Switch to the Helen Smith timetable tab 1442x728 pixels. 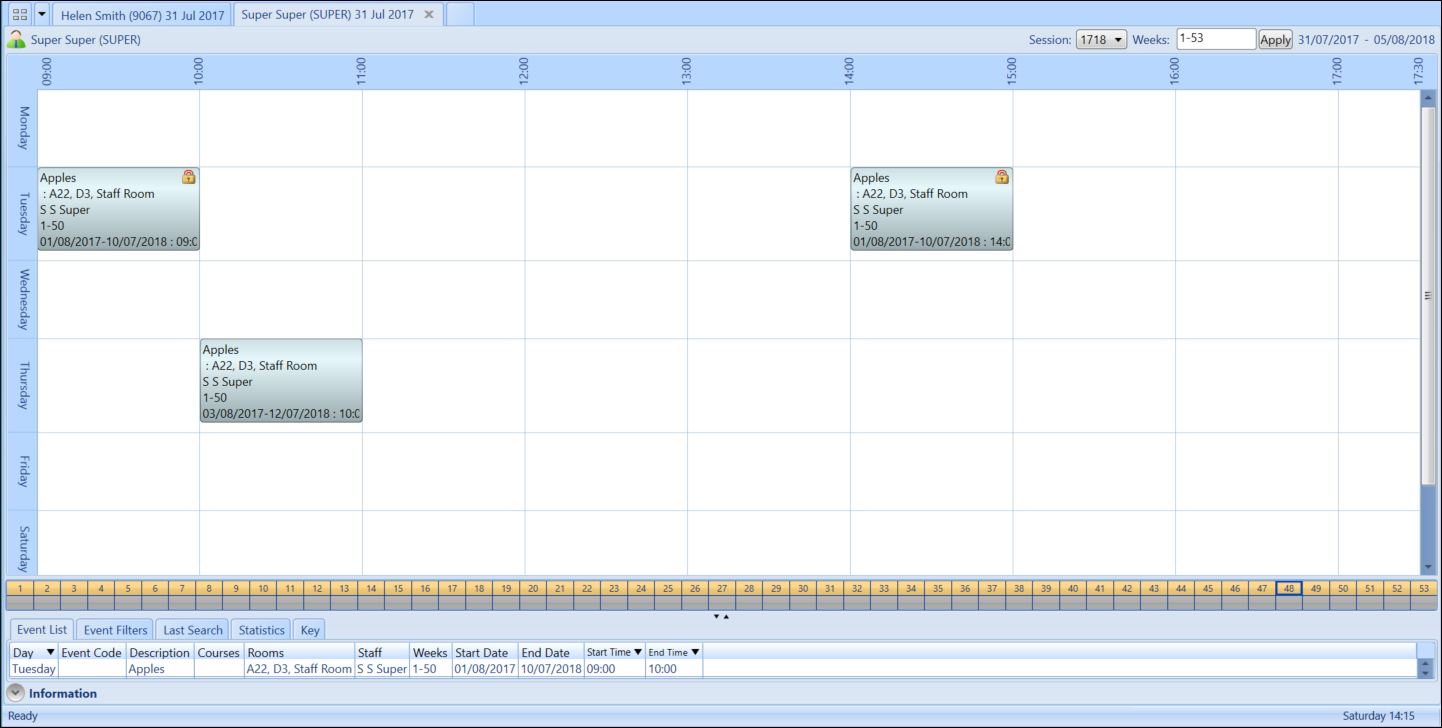[x=140, y=14]
